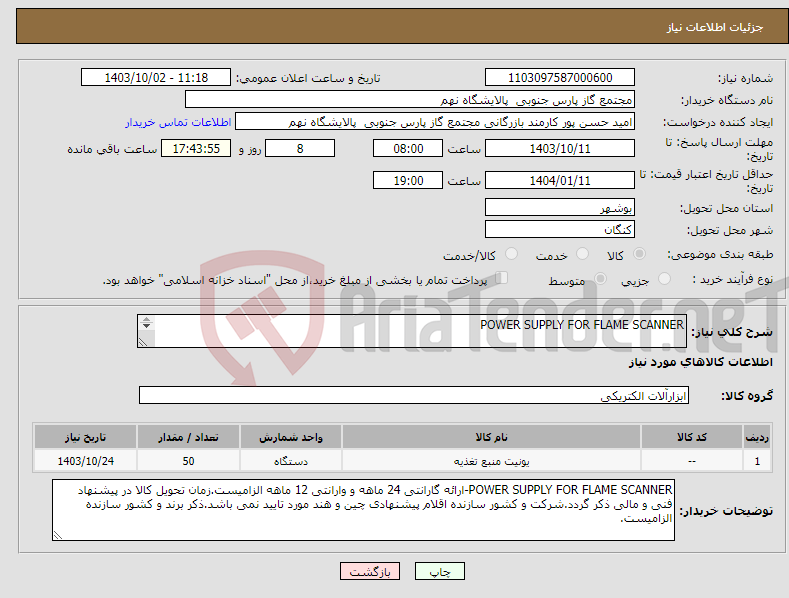Click the چاپ print button
This screenshot has height=598, width=789.
[439, 571]
